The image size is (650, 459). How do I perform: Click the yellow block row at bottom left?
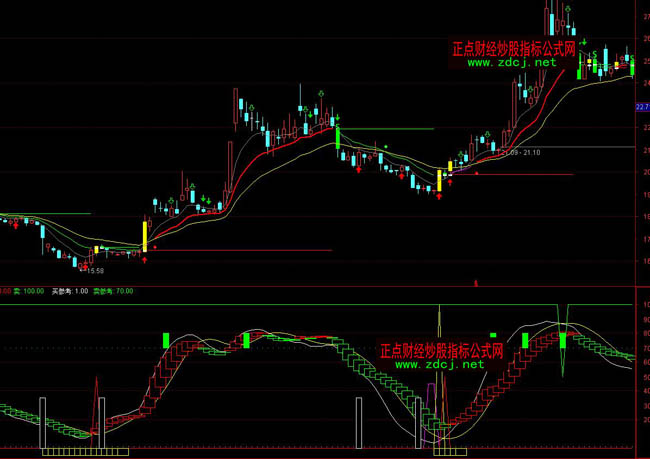(85, 452)
